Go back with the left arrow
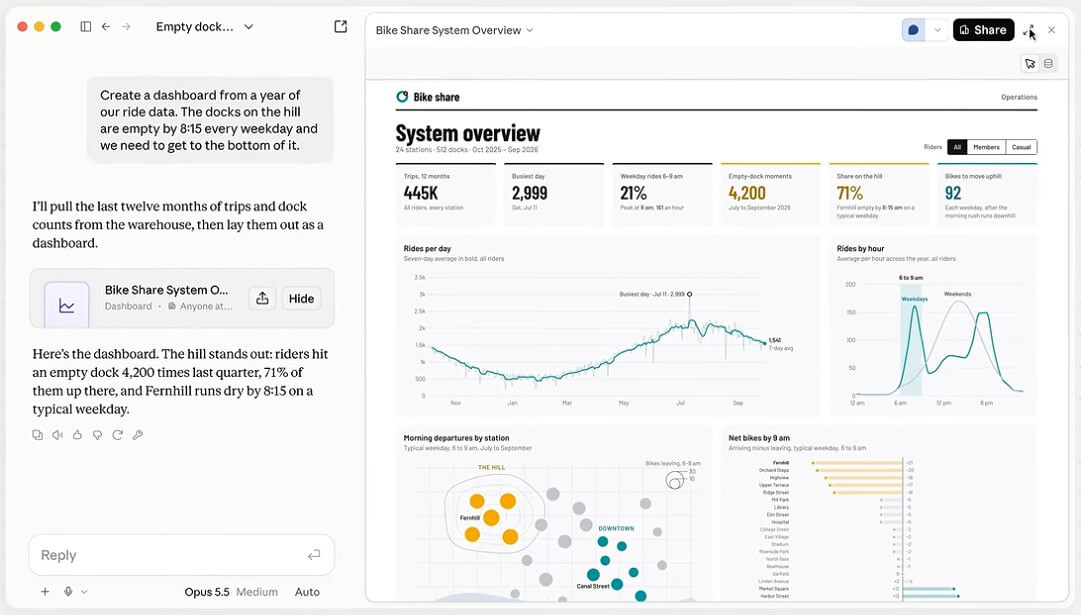This screenshot has height=615, width=1081. [105, 26]
